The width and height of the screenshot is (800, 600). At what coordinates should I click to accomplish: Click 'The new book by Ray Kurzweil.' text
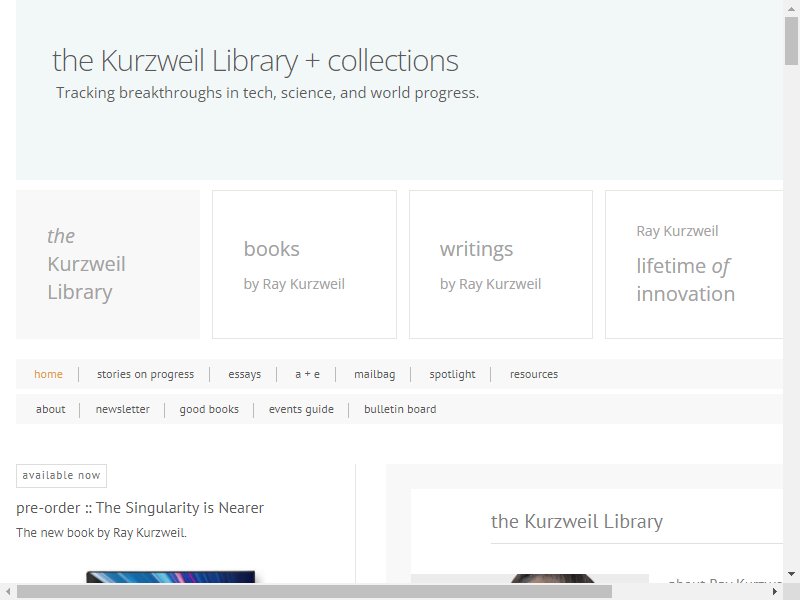101,533
